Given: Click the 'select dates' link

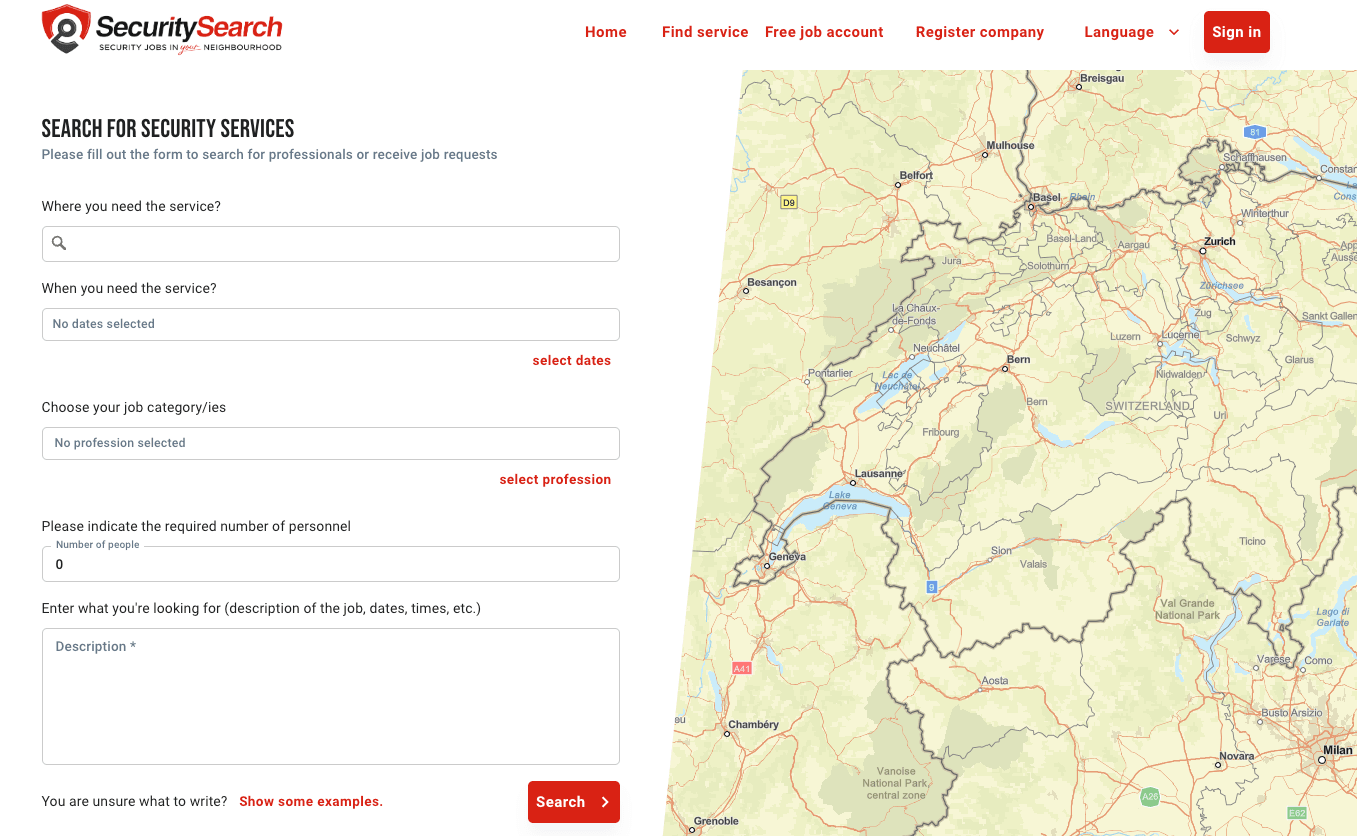Looking at the screenshot, I should (x=571, y=360).
